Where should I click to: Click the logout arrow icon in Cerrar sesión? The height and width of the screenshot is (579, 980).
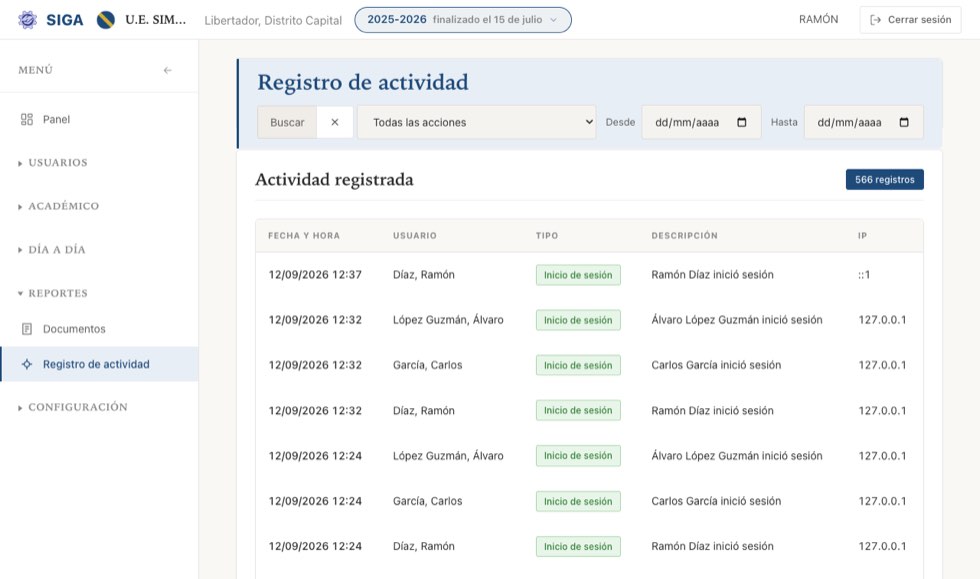pyautogui.click(x=876, y=20)
